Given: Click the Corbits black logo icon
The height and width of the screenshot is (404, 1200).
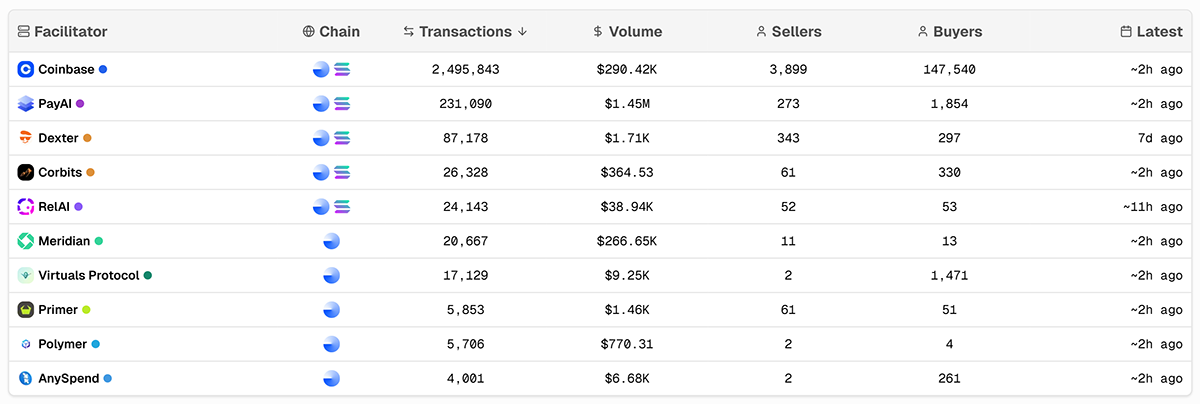Looking at the screenshot, I should click(x=26, y=173).
